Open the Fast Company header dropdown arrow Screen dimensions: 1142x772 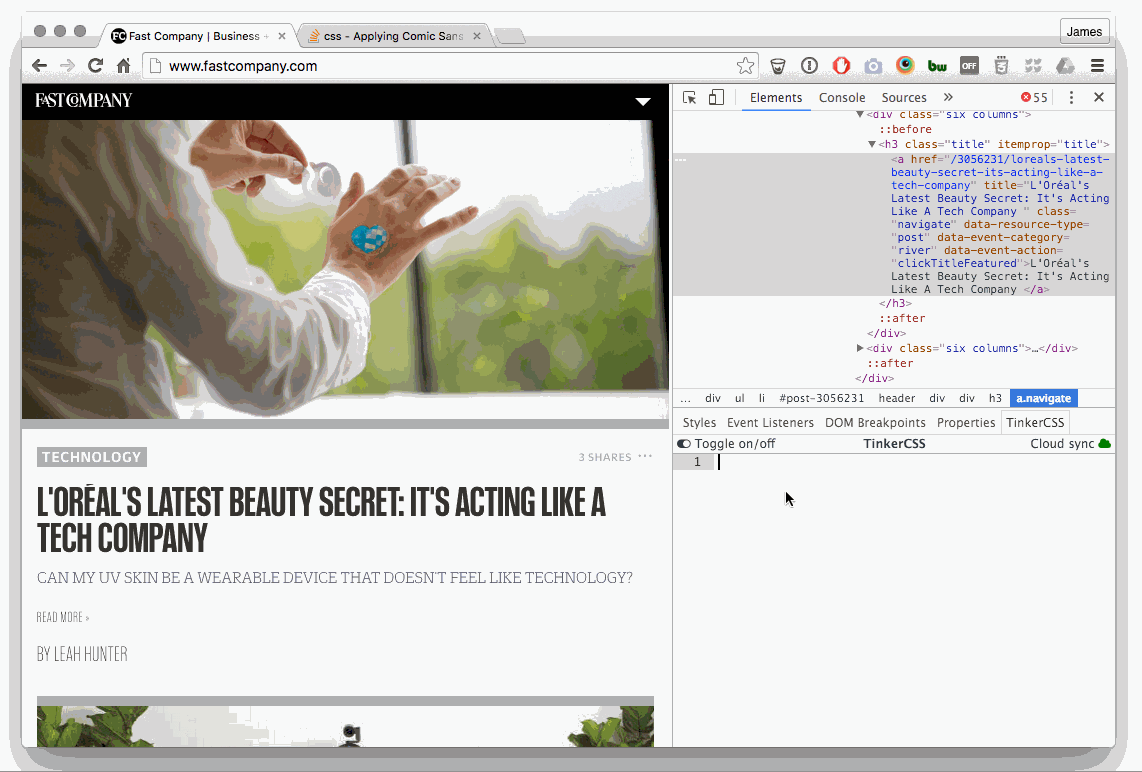point(644,101)
